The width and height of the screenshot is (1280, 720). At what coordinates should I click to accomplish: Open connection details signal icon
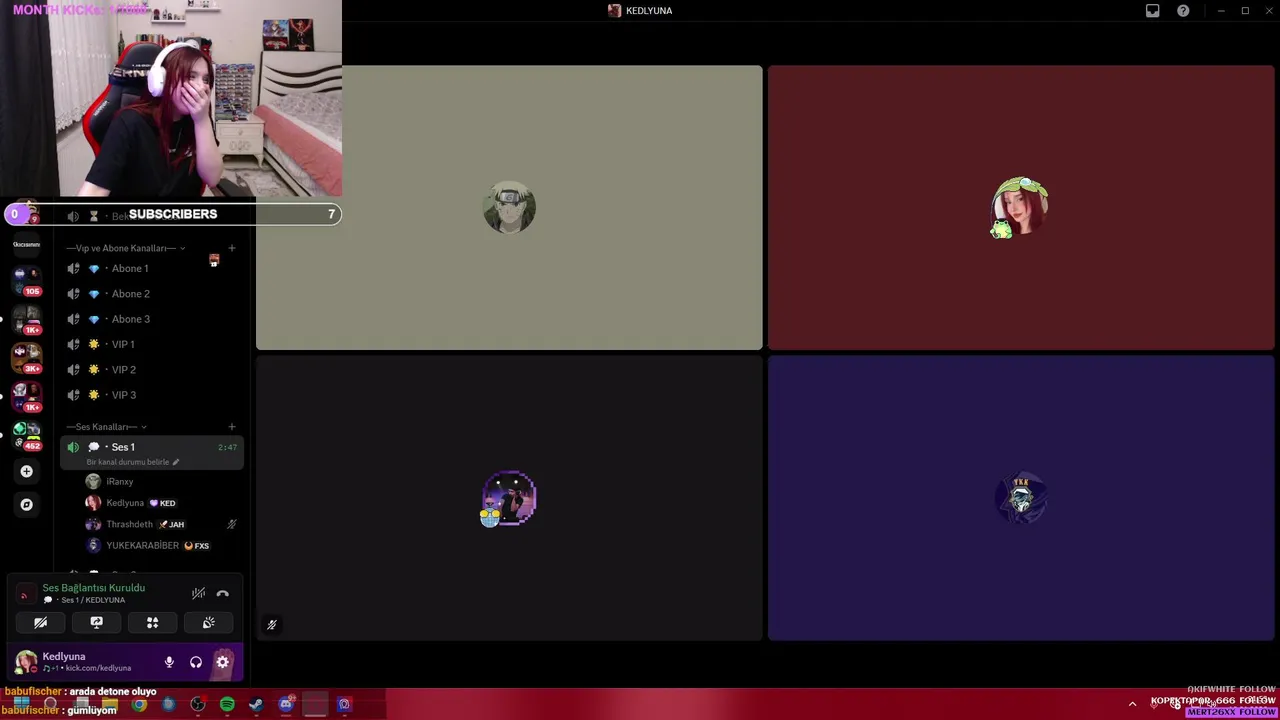point(25,594)
